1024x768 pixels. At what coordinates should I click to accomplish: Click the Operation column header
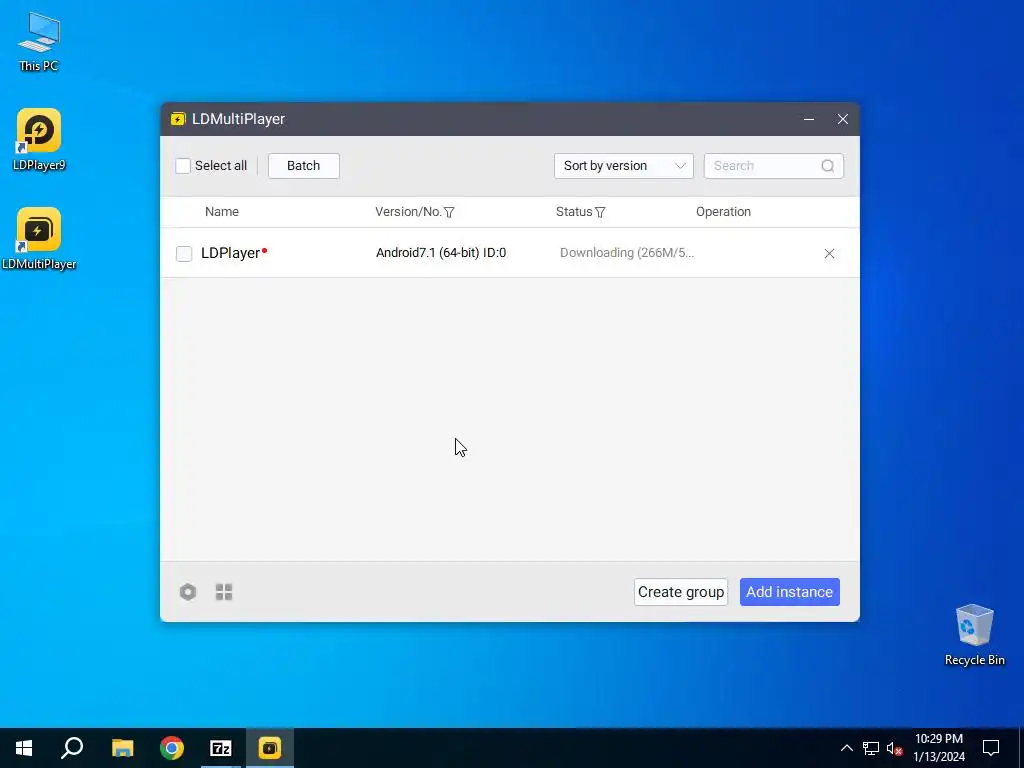724,212
